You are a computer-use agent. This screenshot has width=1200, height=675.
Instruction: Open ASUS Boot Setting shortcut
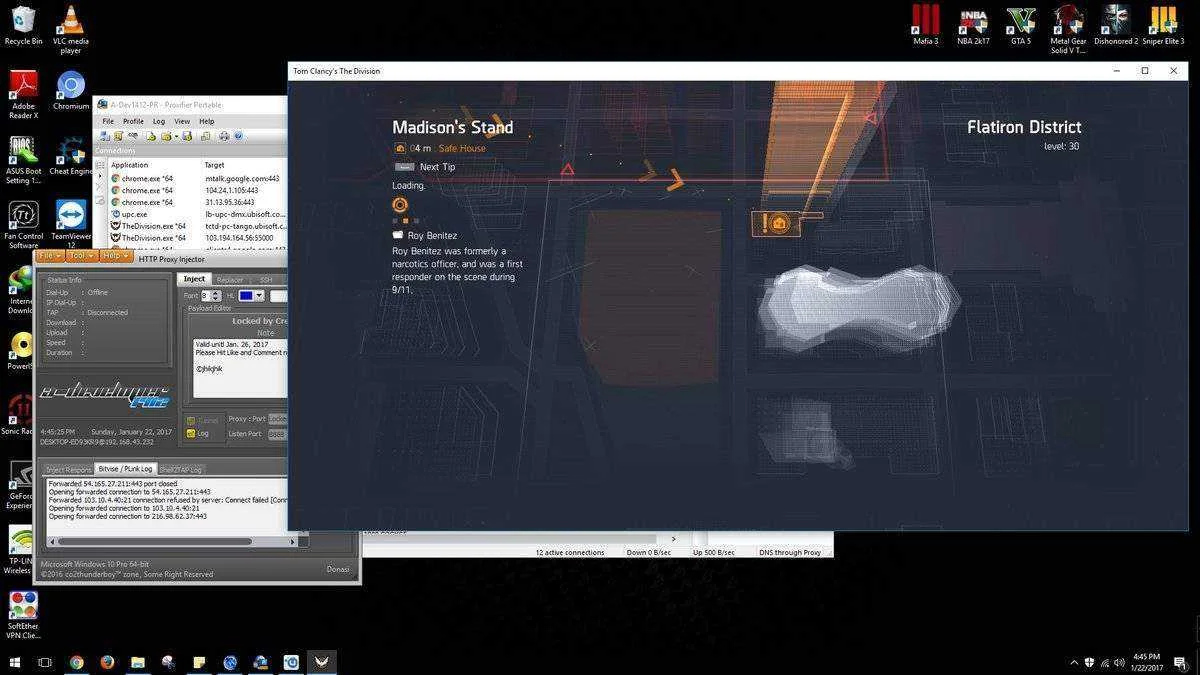[23, 160]
